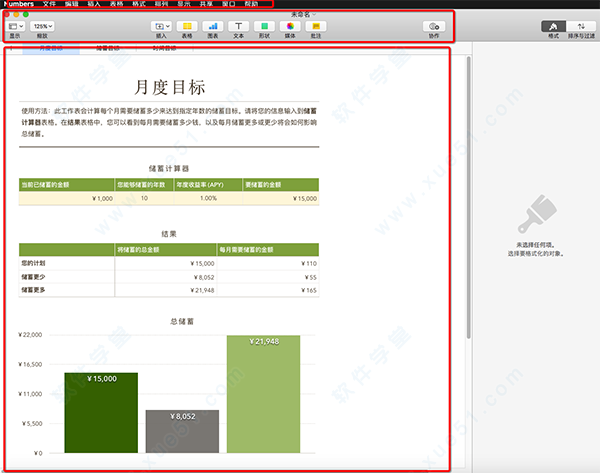The image size is (600, 473).
Task: Switch to the third sheet tab
Action: pyautogui.click(x=165, y=49)
